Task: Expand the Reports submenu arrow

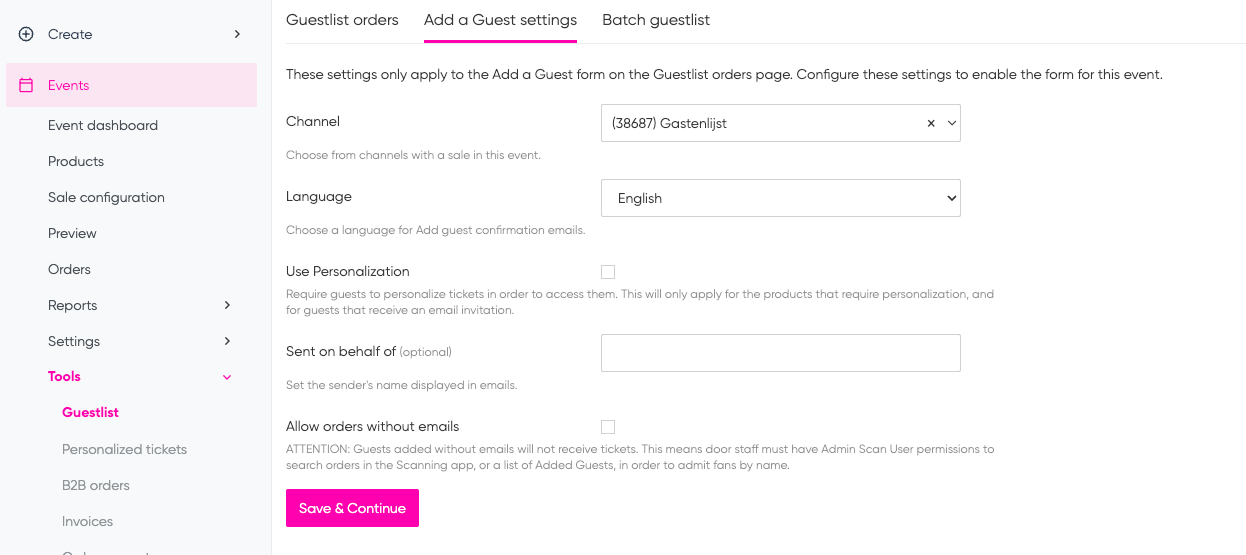Action: (227, 305)
